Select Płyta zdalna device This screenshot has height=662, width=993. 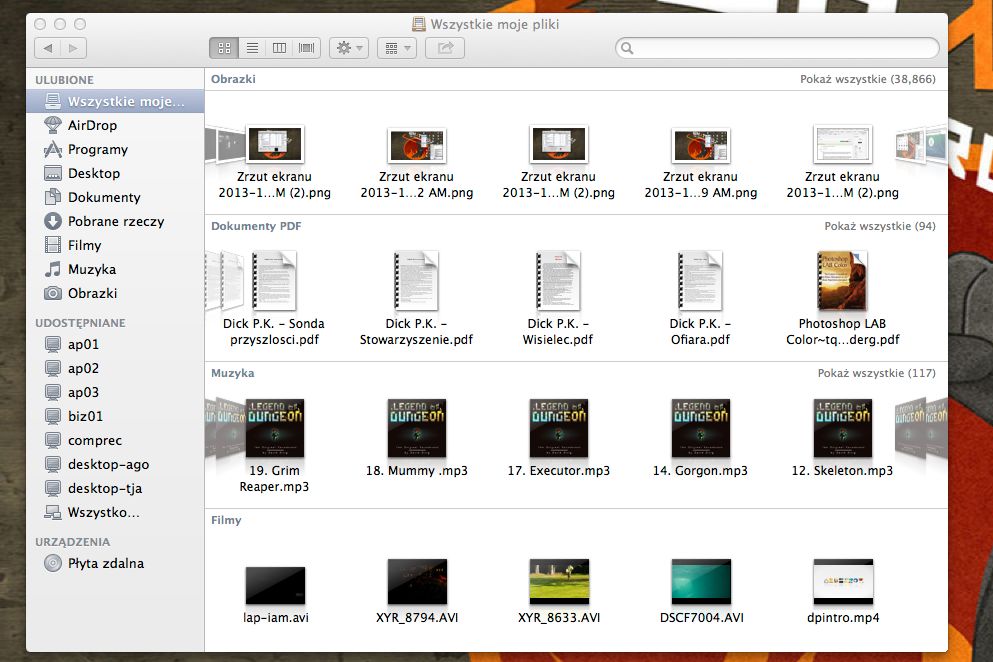click(115, 564)
